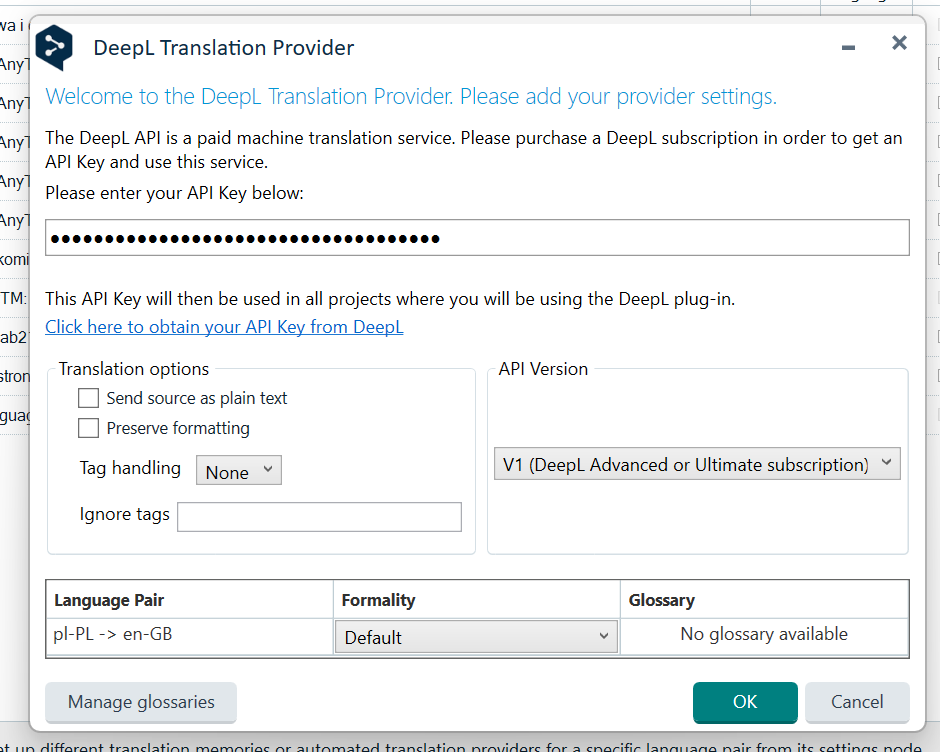
Task: Open the link to obtain your API Key from DeepL
Action: [x=224, y=327]
